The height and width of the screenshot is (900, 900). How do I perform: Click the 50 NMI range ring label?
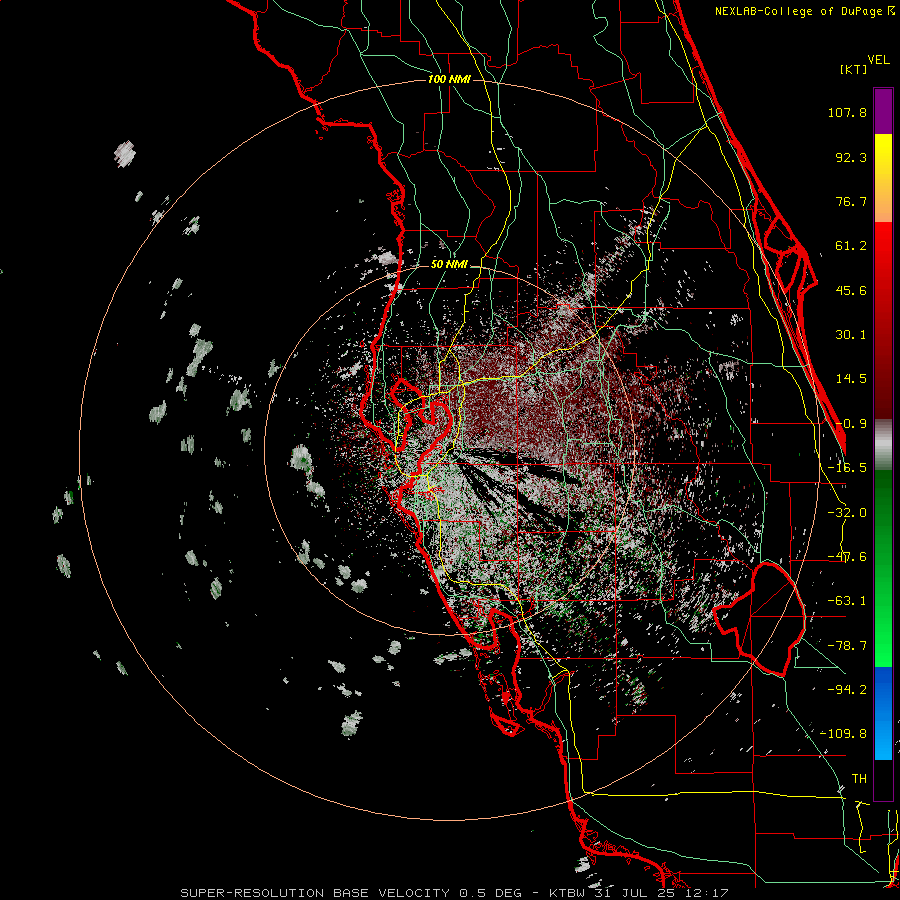(x=449, y=265)
